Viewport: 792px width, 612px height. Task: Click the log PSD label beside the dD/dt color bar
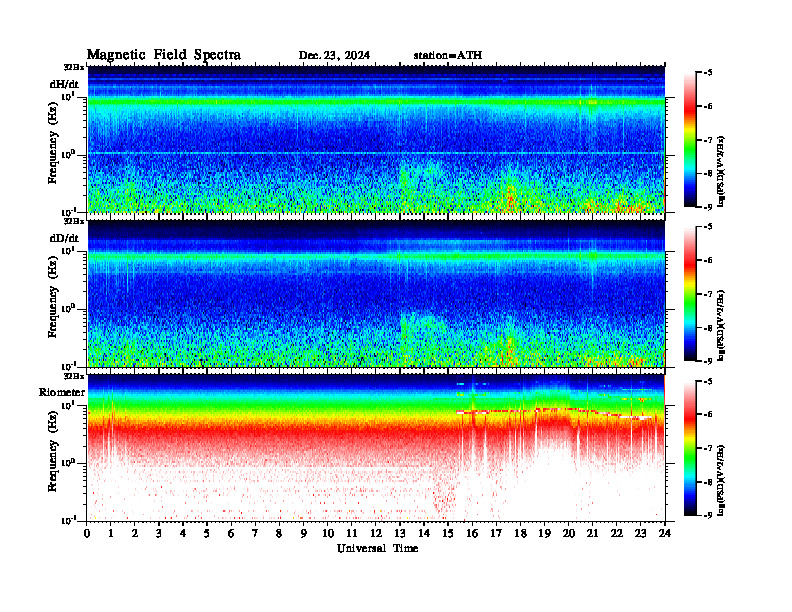[721, 325]
